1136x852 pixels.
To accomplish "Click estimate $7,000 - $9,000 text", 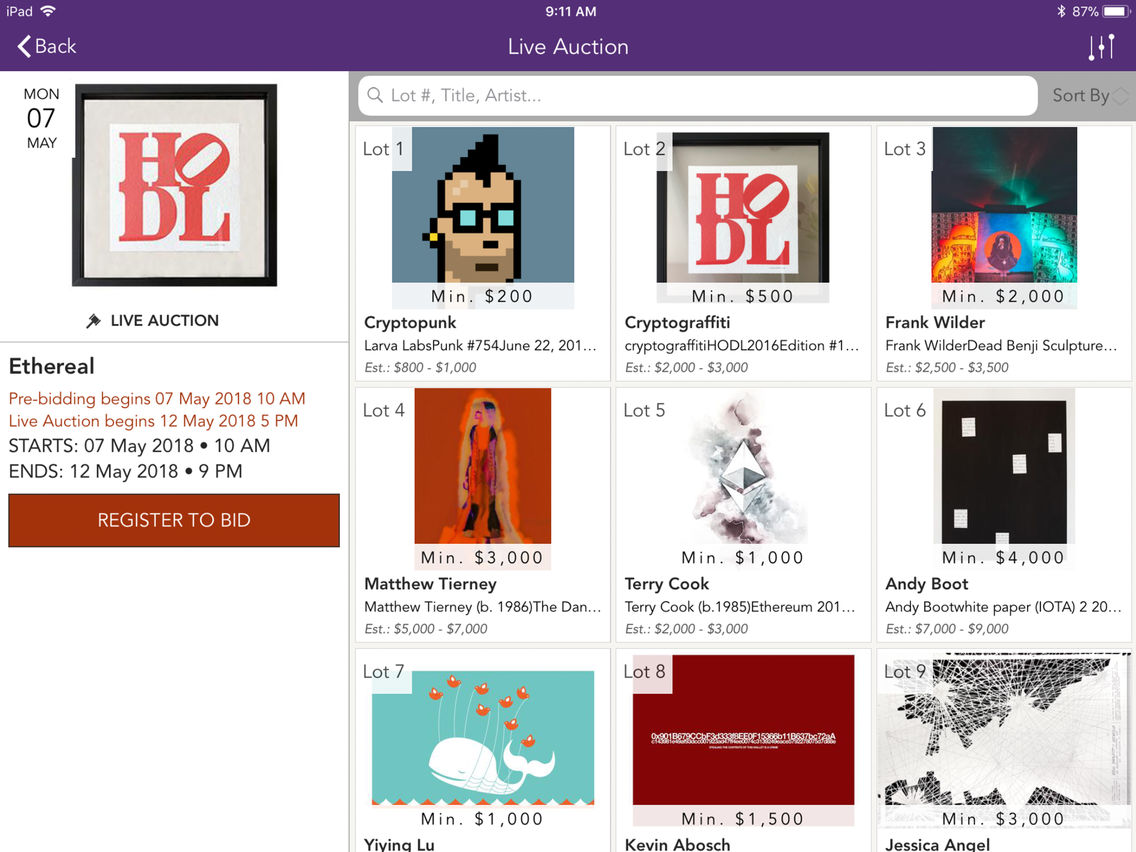I will coord(947,629).
